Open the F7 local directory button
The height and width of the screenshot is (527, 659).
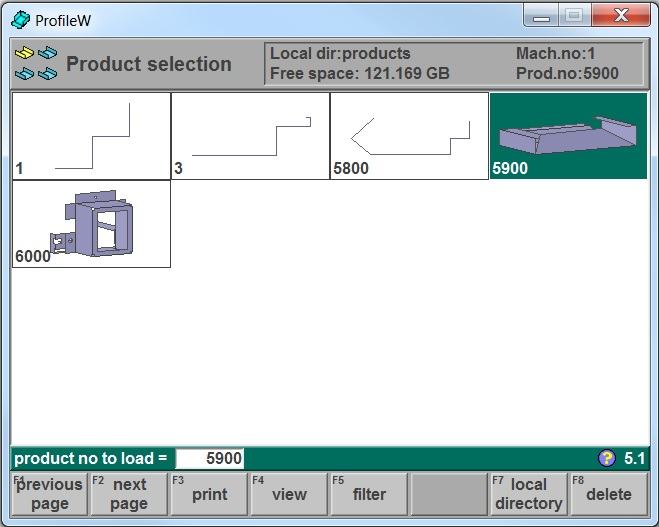click(529, 494)
